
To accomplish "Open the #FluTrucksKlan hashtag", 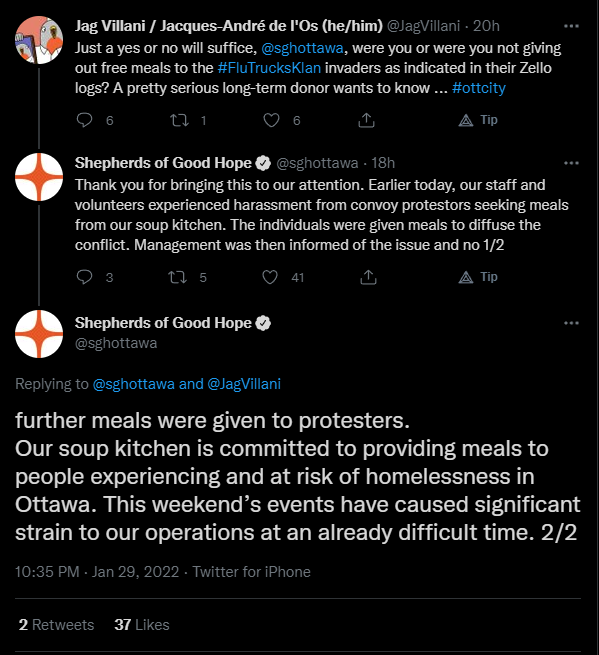I will click(x=269, y=68).
